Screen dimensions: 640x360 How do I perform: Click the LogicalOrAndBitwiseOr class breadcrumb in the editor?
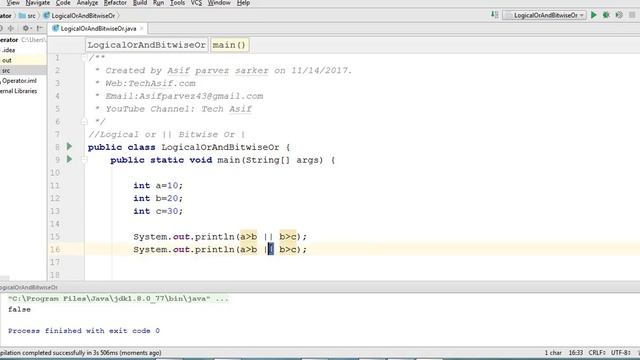[x=147, y=45]
